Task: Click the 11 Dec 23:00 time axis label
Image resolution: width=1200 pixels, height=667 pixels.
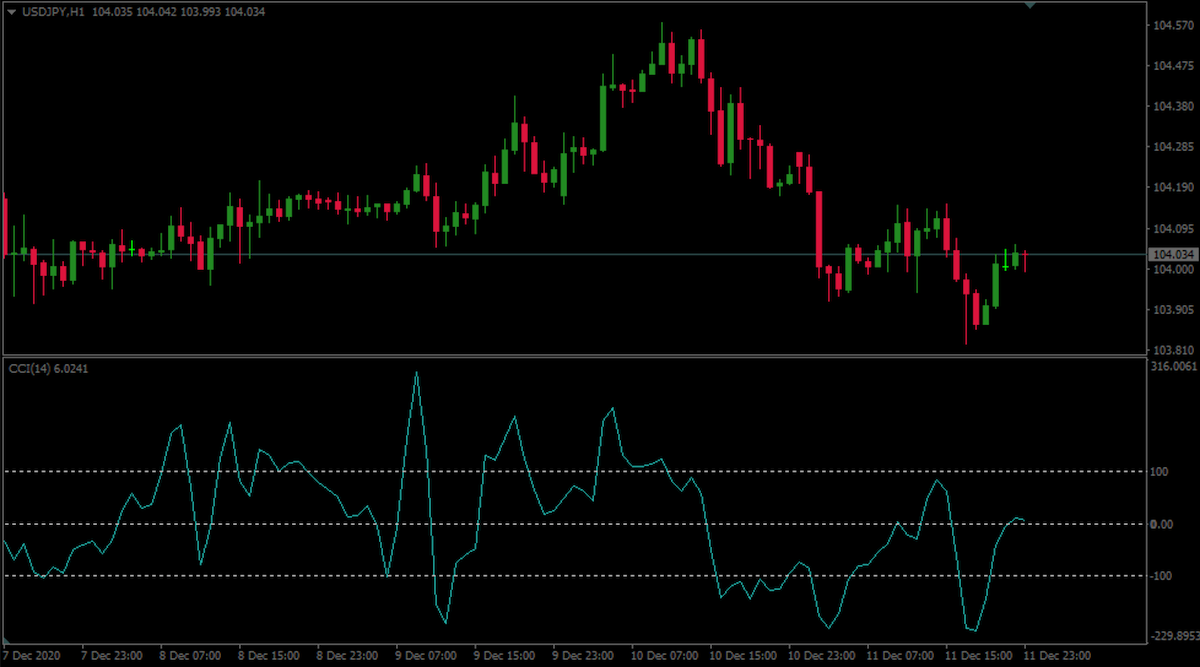Action: coord(1056,656)
